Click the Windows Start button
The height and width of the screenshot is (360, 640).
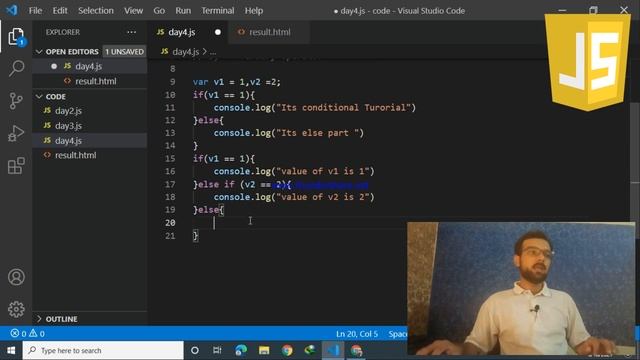11,350
